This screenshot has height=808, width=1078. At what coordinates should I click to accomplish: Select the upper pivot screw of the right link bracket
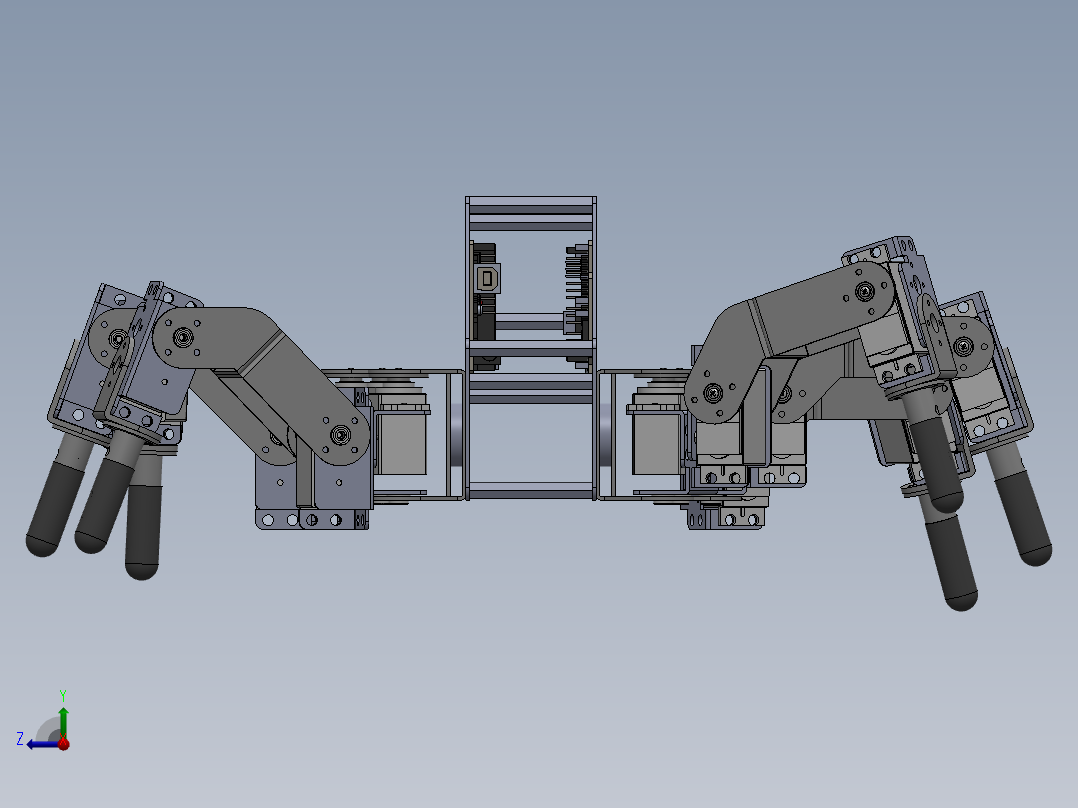(x=864, y=292)
